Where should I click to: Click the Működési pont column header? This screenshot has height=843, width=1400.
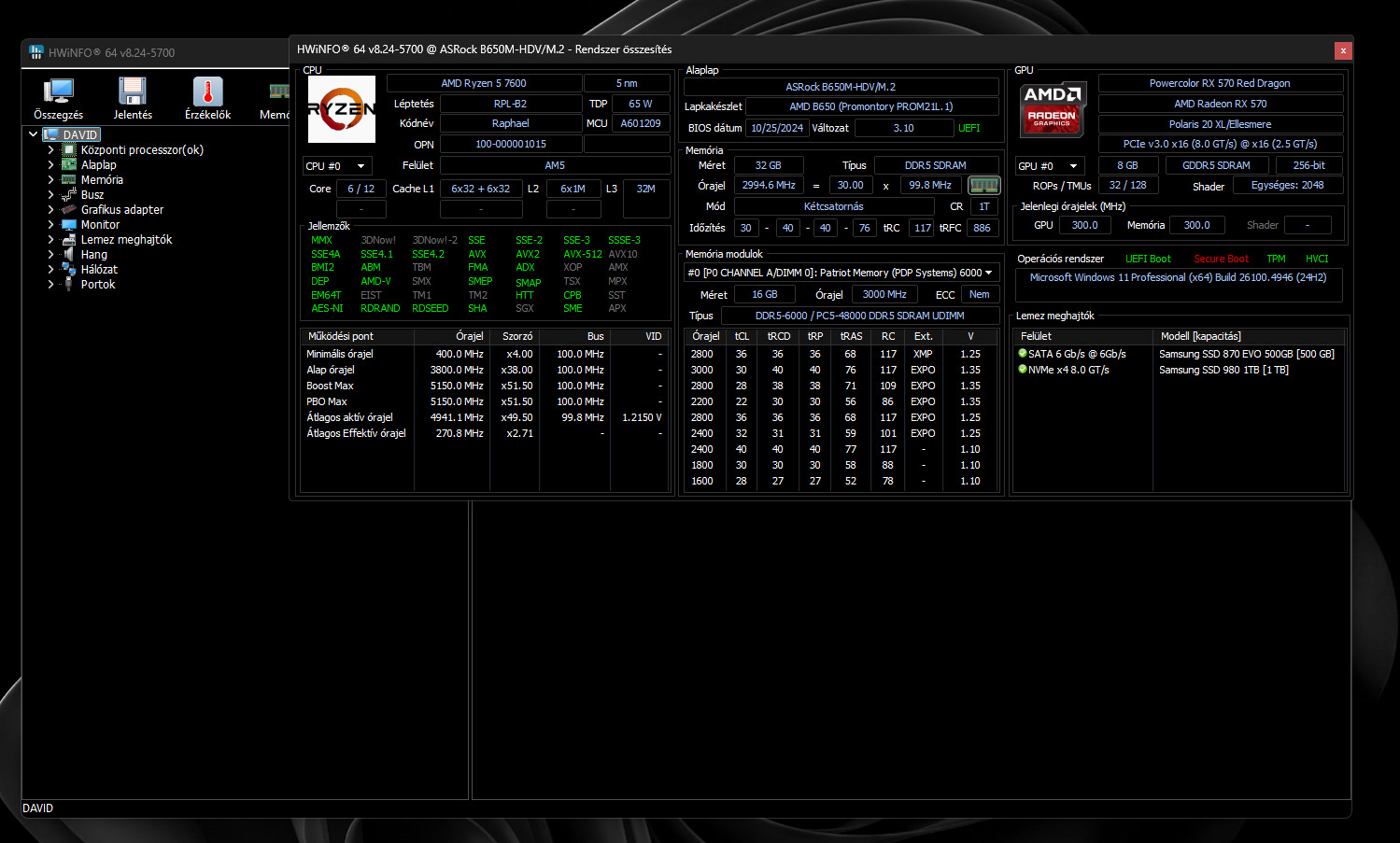coord(357,336)
